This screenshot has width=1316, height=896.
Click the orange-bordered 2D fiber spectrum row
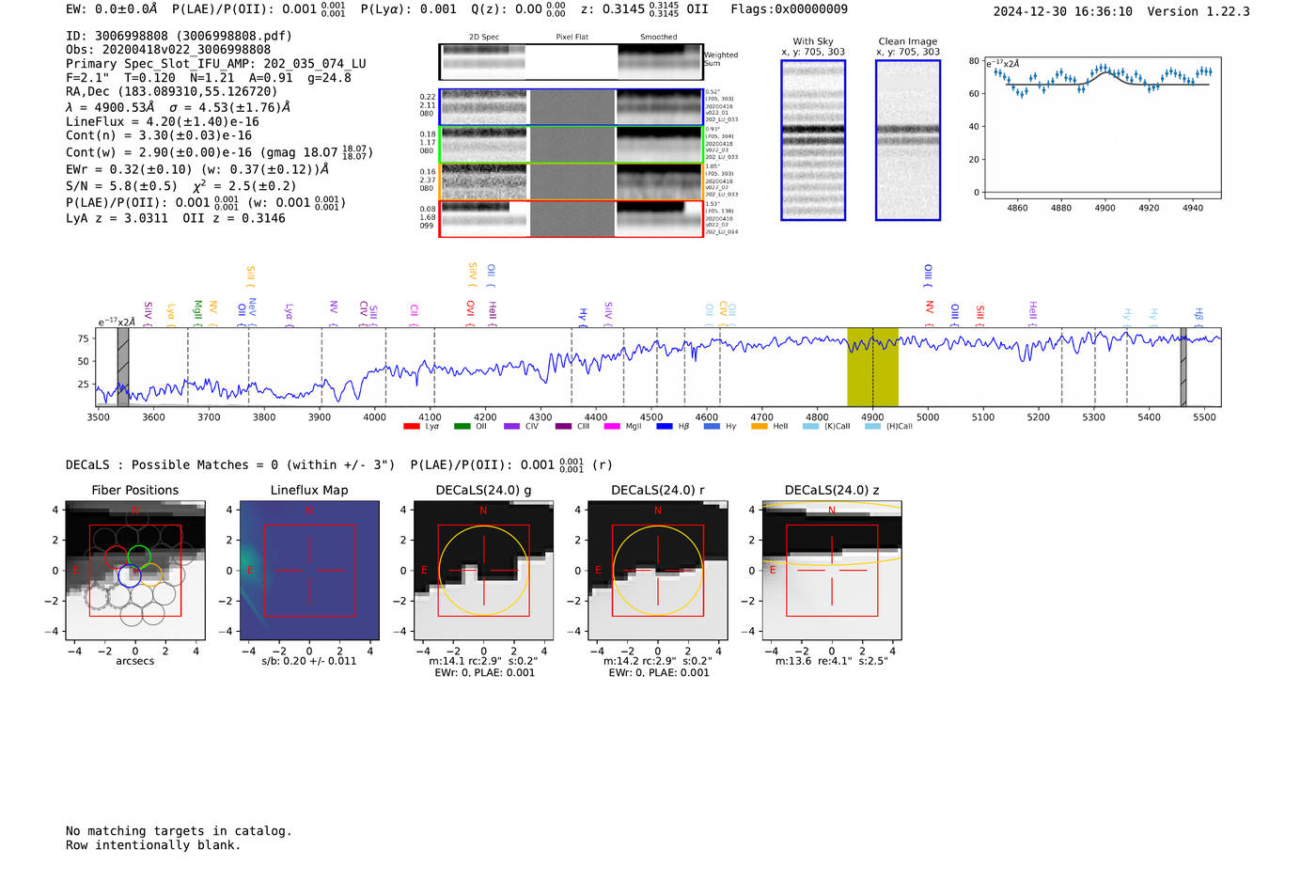click(x=572, y=181)
